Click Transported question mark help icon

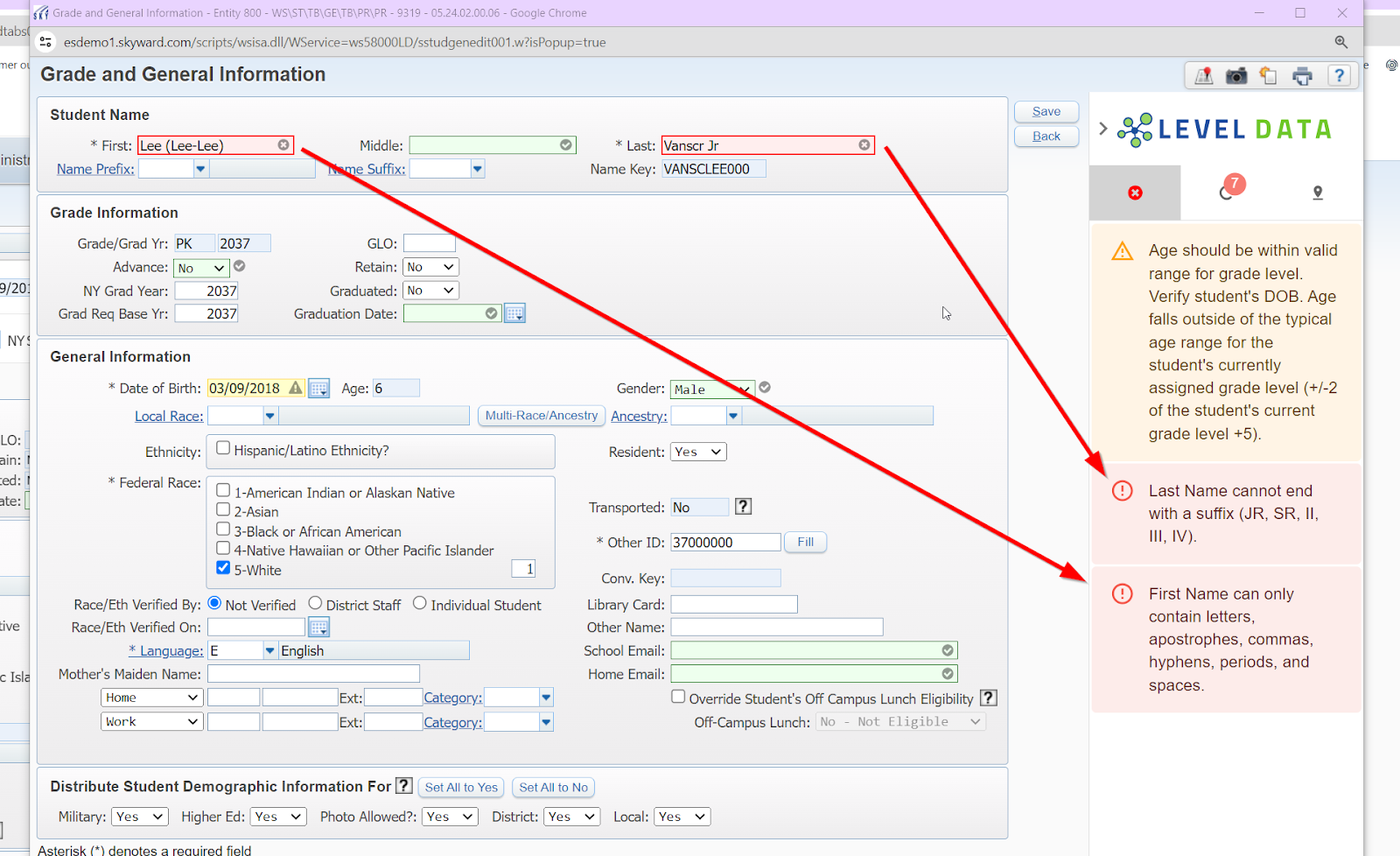pos(743,507)
